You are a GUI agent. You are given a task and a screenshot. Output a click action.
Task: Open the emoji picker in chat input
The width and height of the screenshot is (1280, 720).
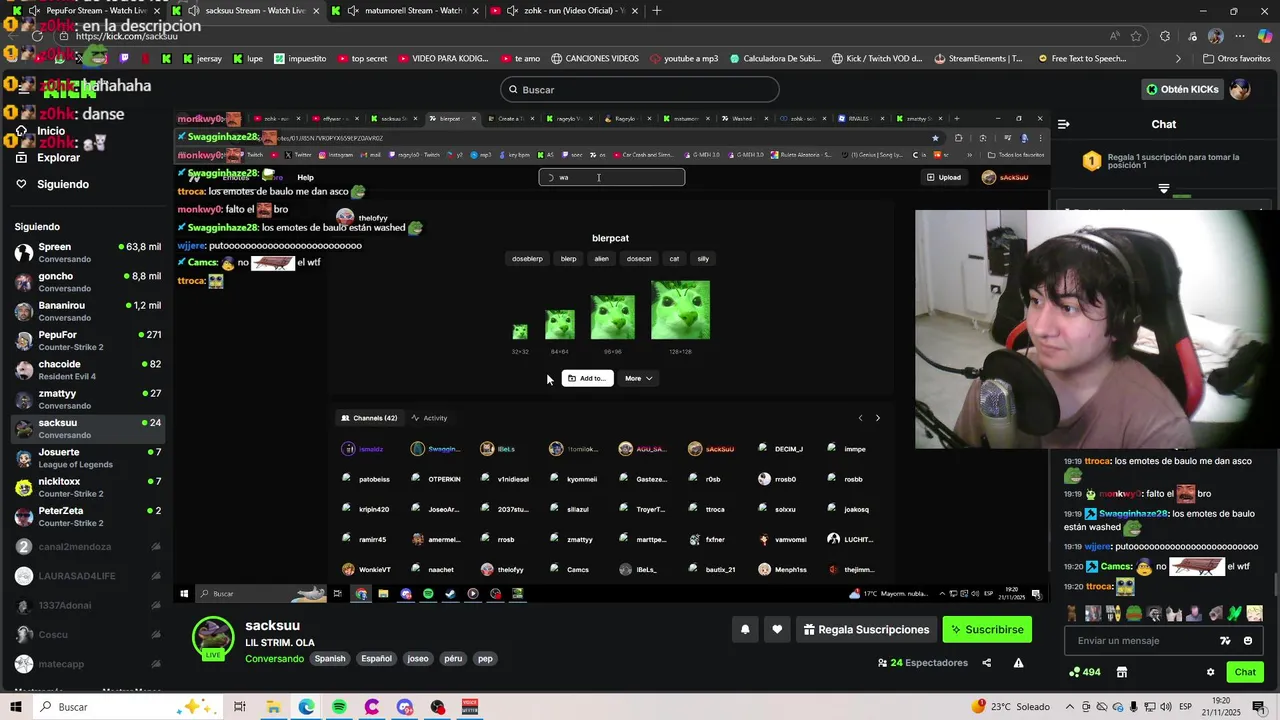(1248, 641)
